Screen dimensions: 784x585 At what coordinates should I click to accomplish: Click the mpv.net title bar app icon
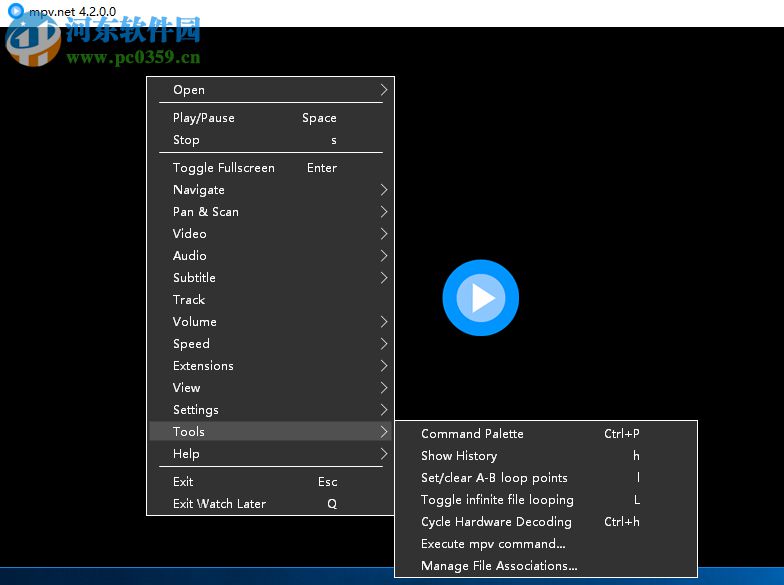(16, 10)
